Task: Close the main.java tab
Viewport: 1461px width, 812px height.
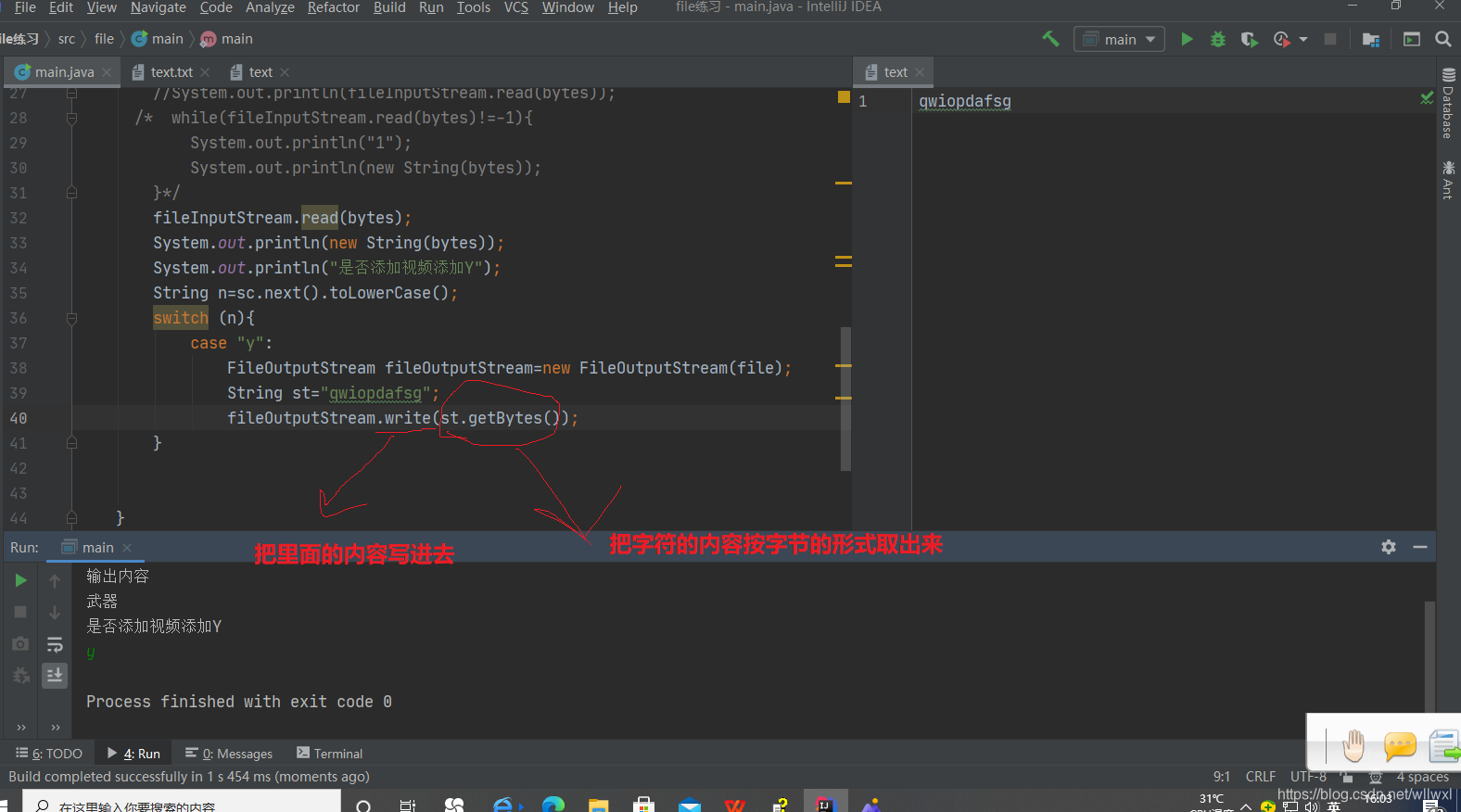Action: (x=107, y=72)
